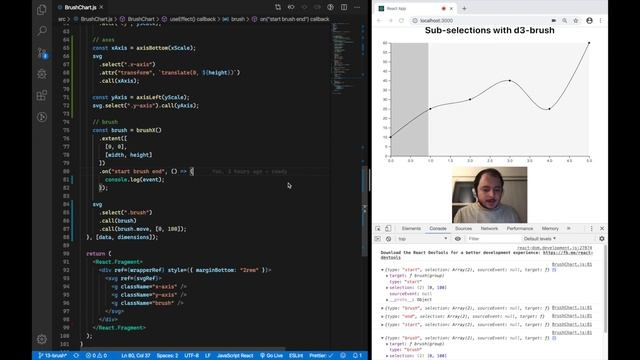This screenshot has width=640, height=360.
Task: Click the feedback smiley in status bar
Action: [x=343, y=356]
